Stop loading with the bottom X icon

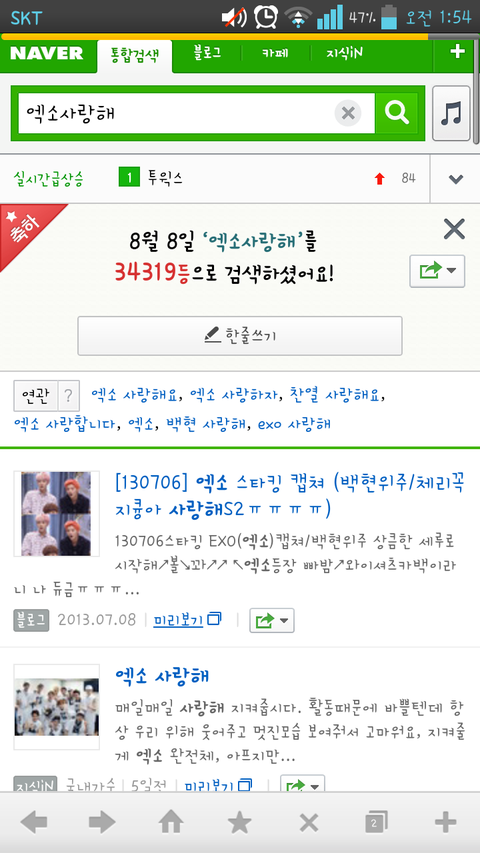(309, 822)
